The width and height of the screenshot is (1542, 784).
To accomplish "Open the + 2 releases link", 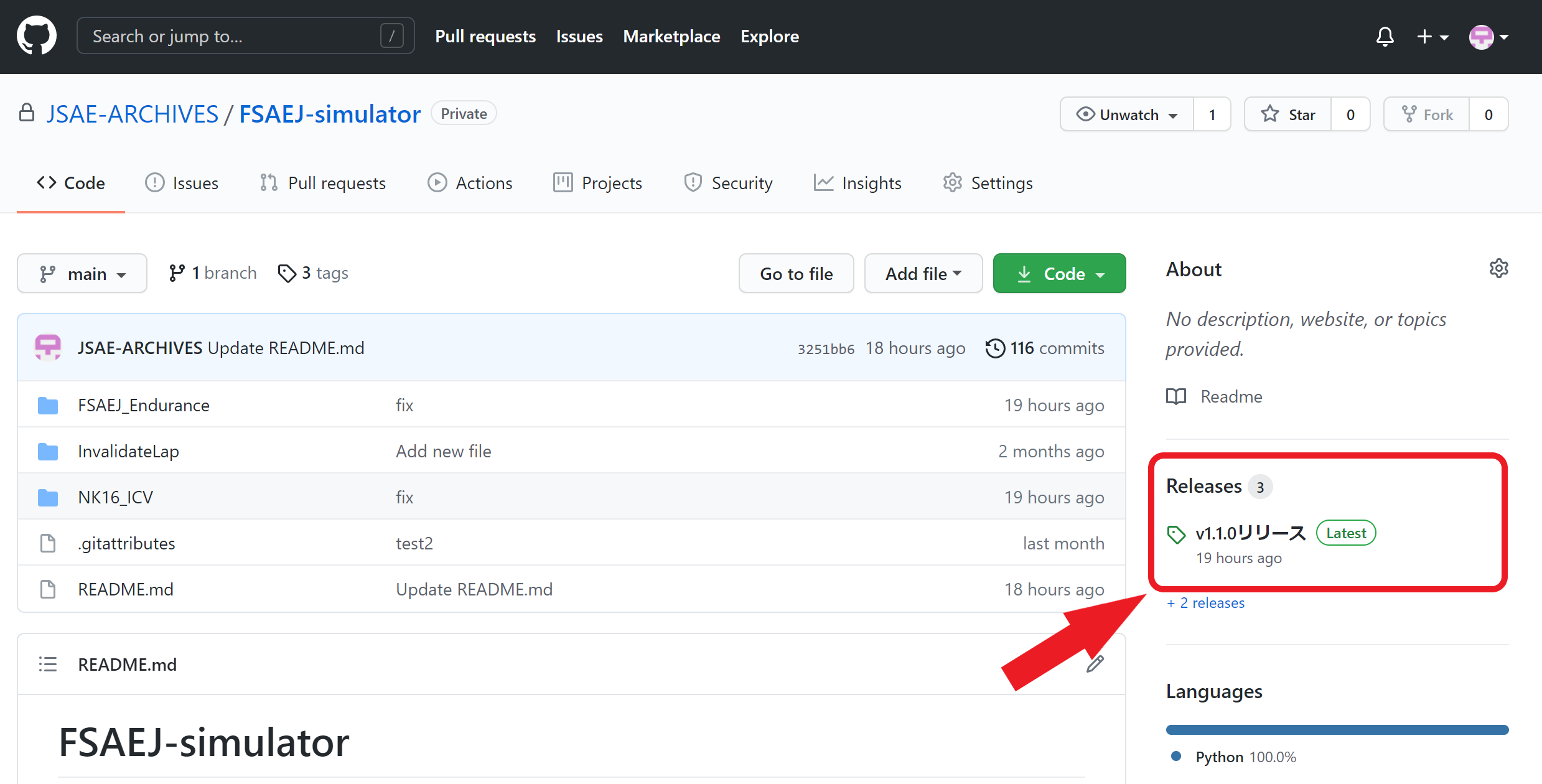I will tap(1205, 603).
